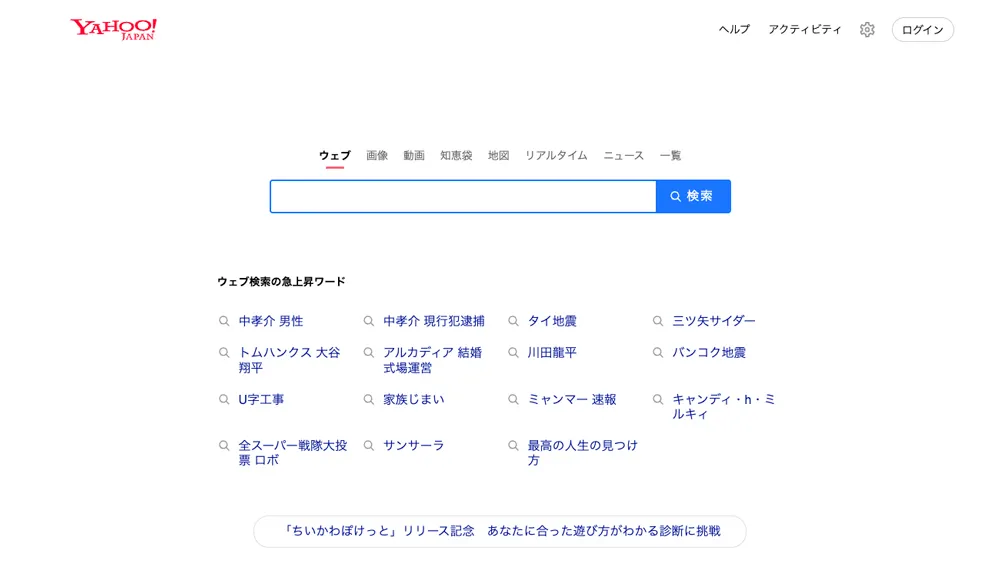The height and width of the screenshot is (562, 1000).
Task: Open the ちいかわぽけっと release banner
Action: coord(500,531)
